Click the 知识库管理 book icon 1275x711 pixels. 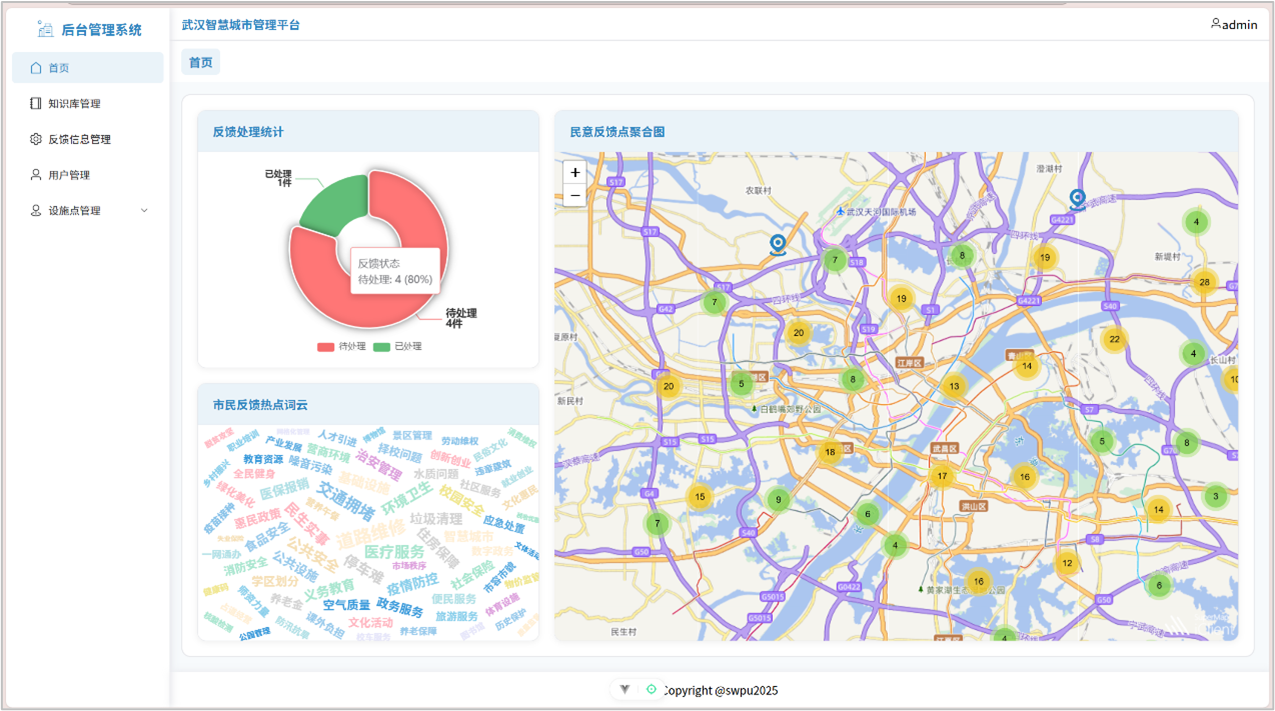click(36, 104)
